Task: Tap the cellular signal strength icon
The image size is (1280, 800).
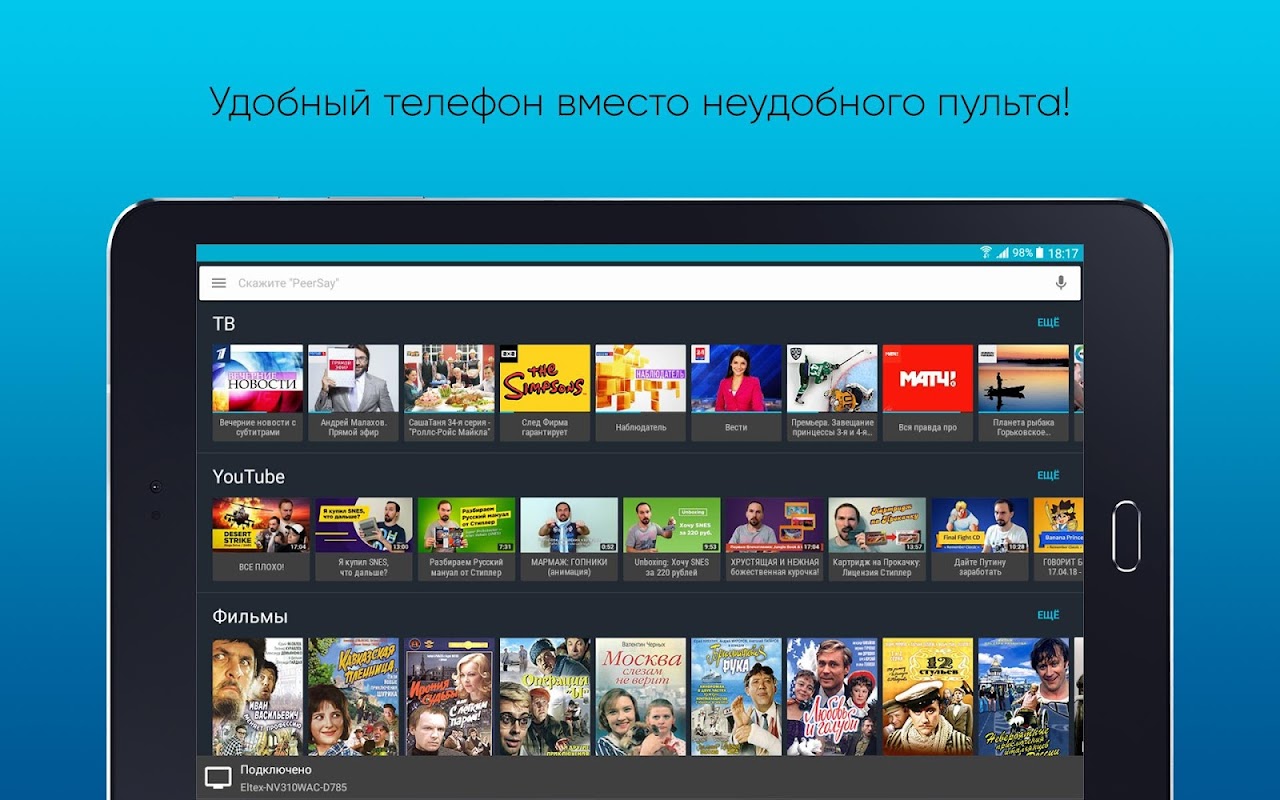Action: 1002,253
